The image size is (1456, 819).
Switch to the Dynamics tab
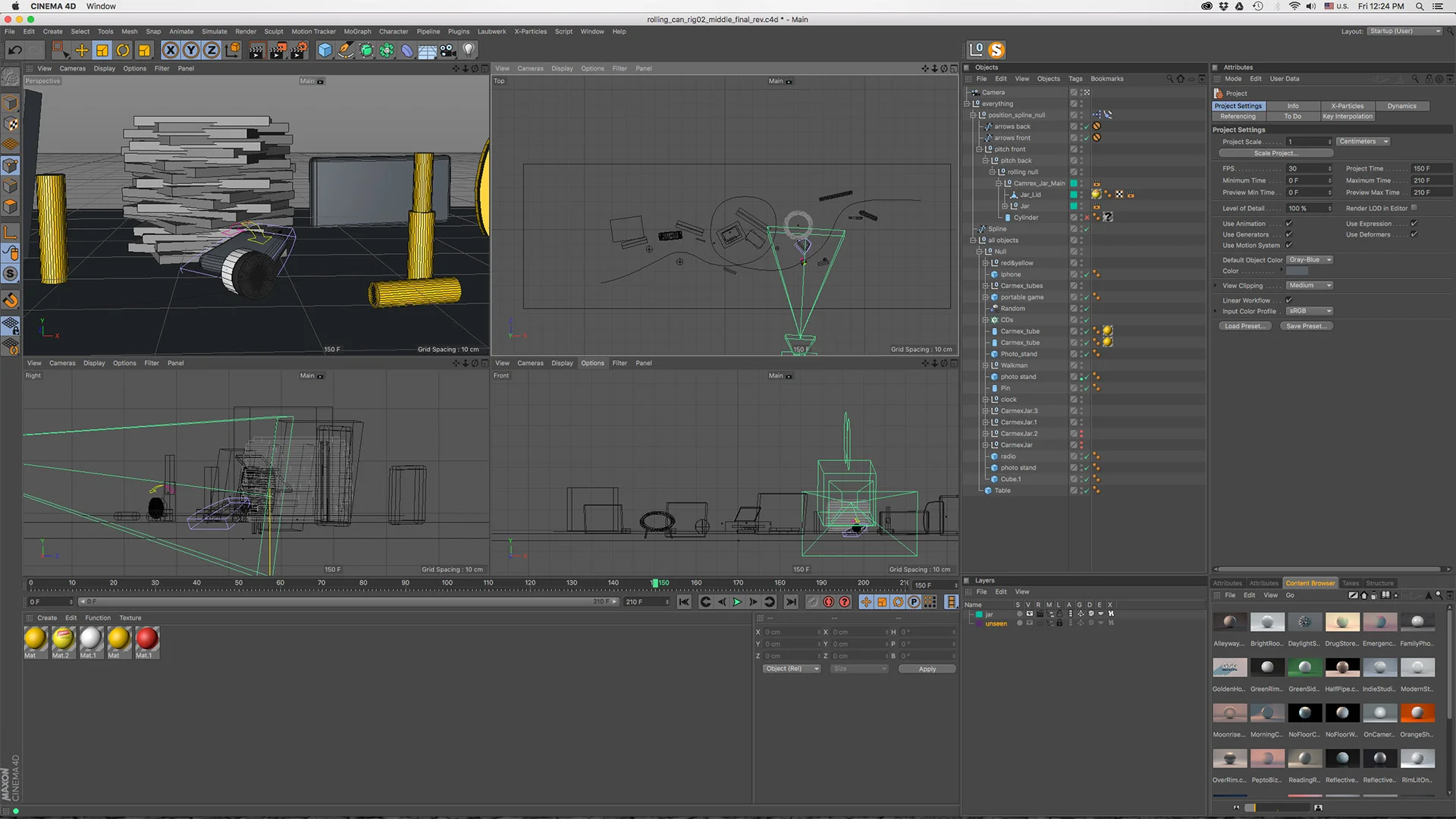pyautogui.click(x=1401, y=106)
